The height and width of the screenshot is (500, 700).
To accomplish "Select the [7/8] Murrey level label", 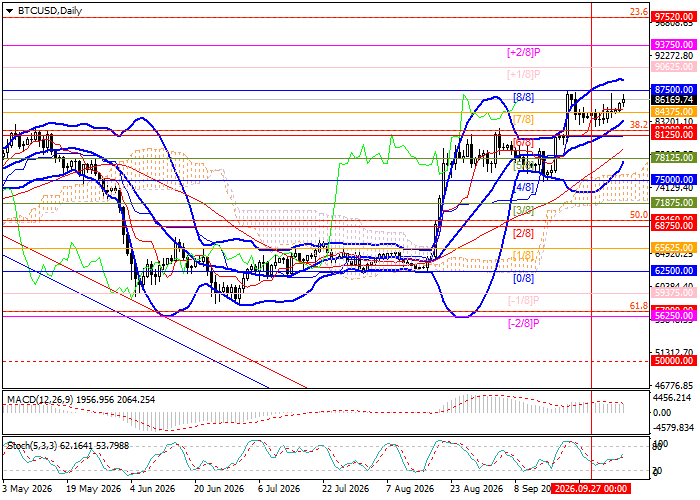I will pos(523,120).
